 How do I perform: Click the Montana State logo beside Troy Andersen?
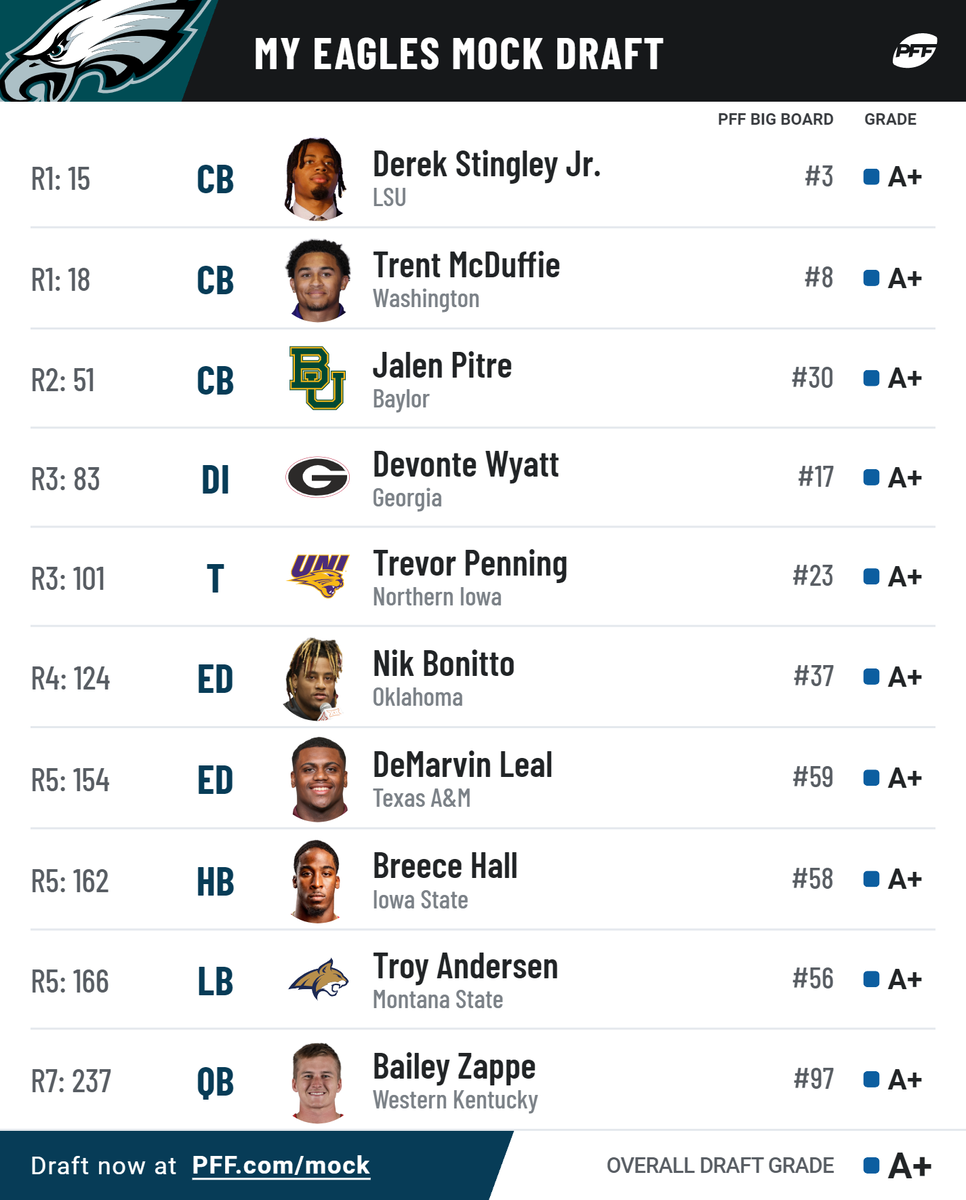pyautogui.click(x=317, y=979)
